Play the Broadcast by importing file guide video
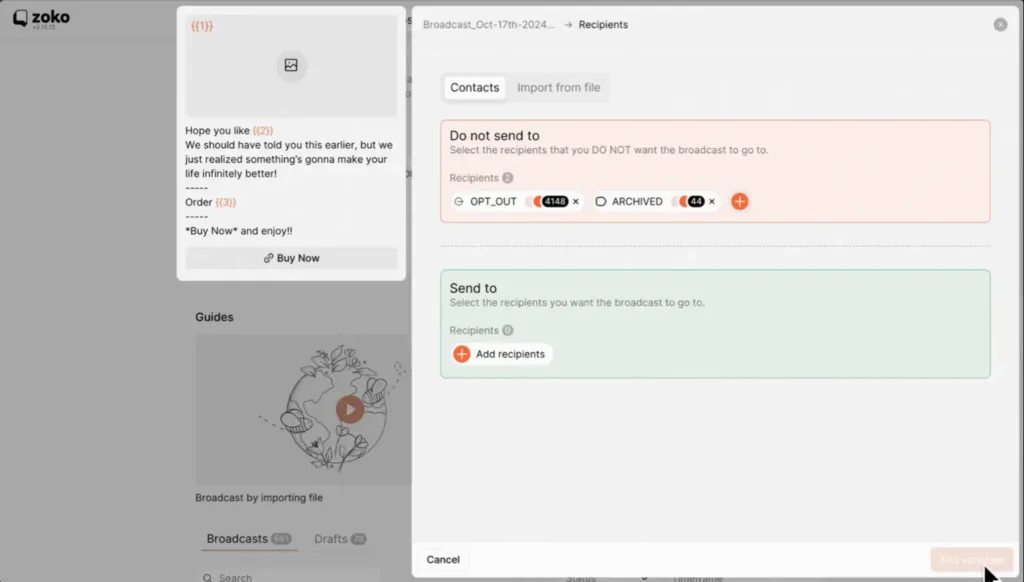This screenshot has width=1024, height=582. coord(349,409)
